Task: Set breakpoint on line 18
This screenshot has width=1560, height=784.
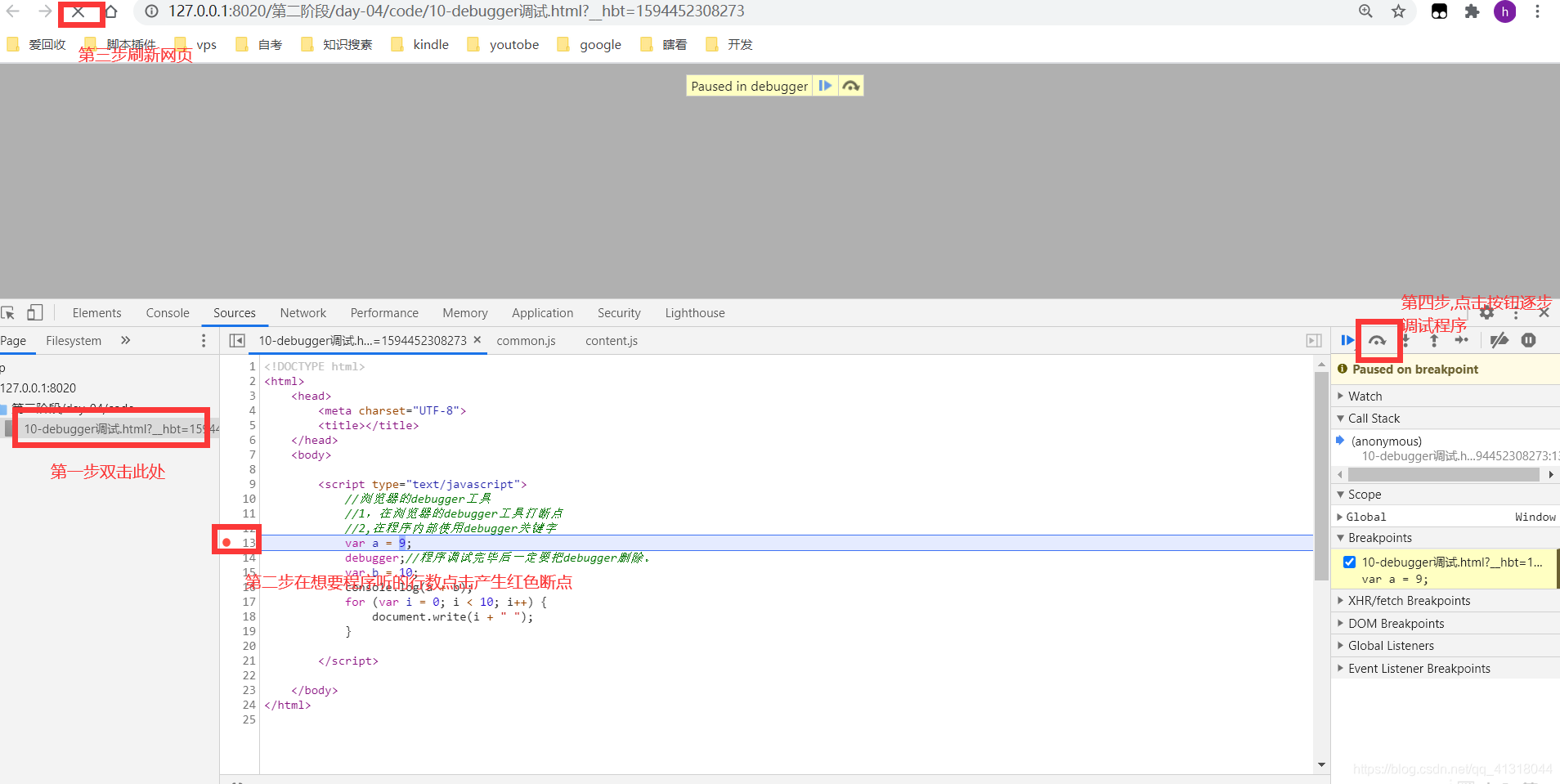Action: click(249, 616)
